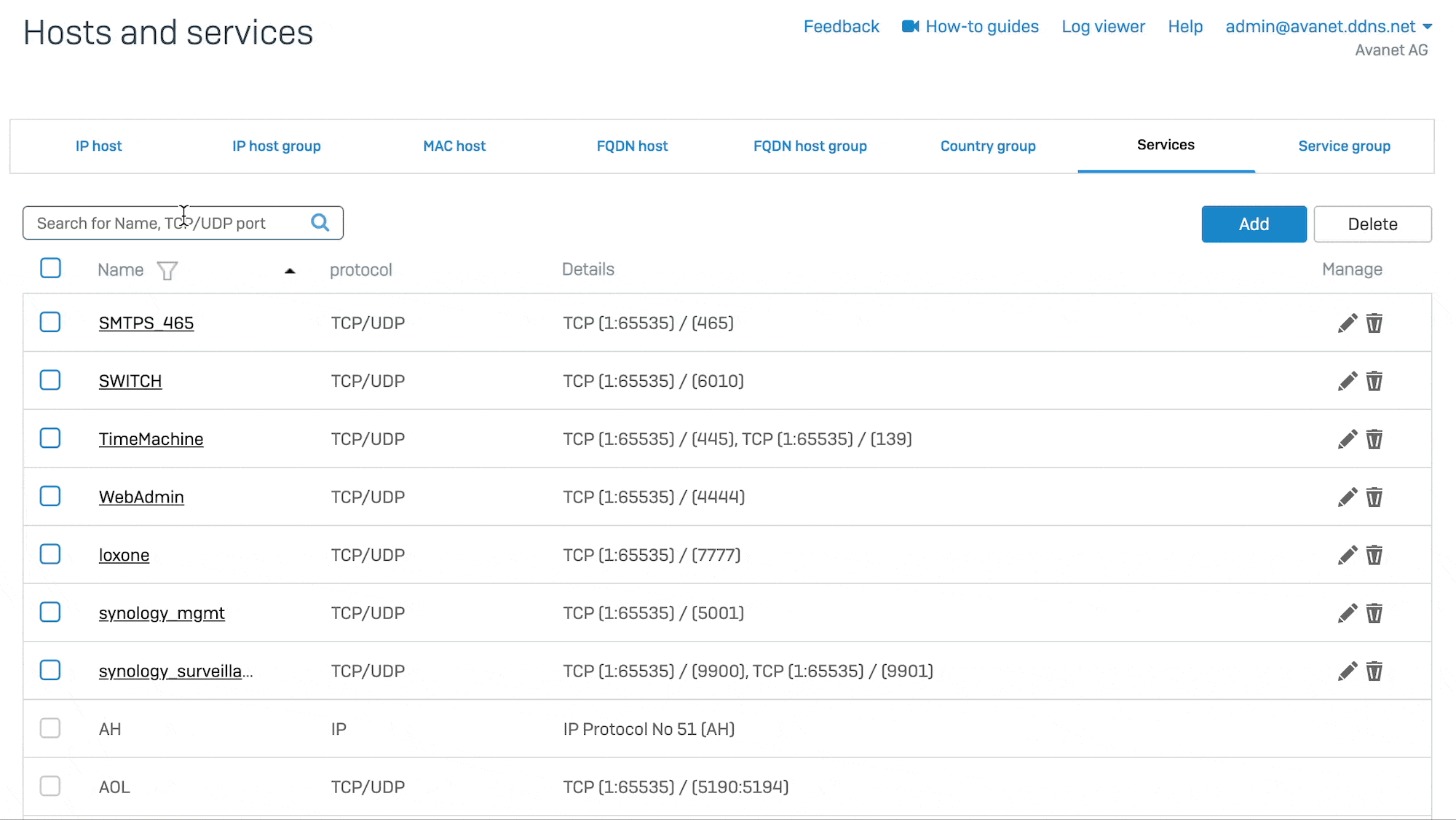
Task: Delete synology_mgmt using its trash icon
Action: (x=1374, y=613)
